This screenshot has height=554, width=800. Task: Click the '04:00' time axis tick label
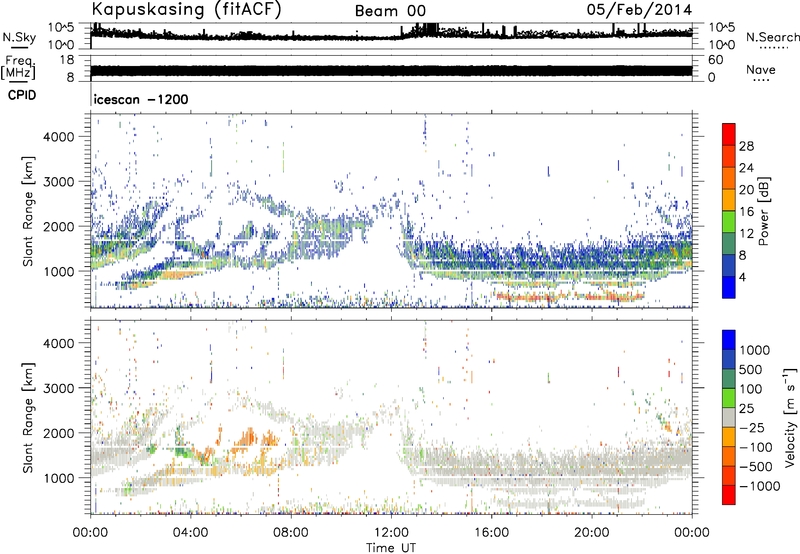(191, 533)
